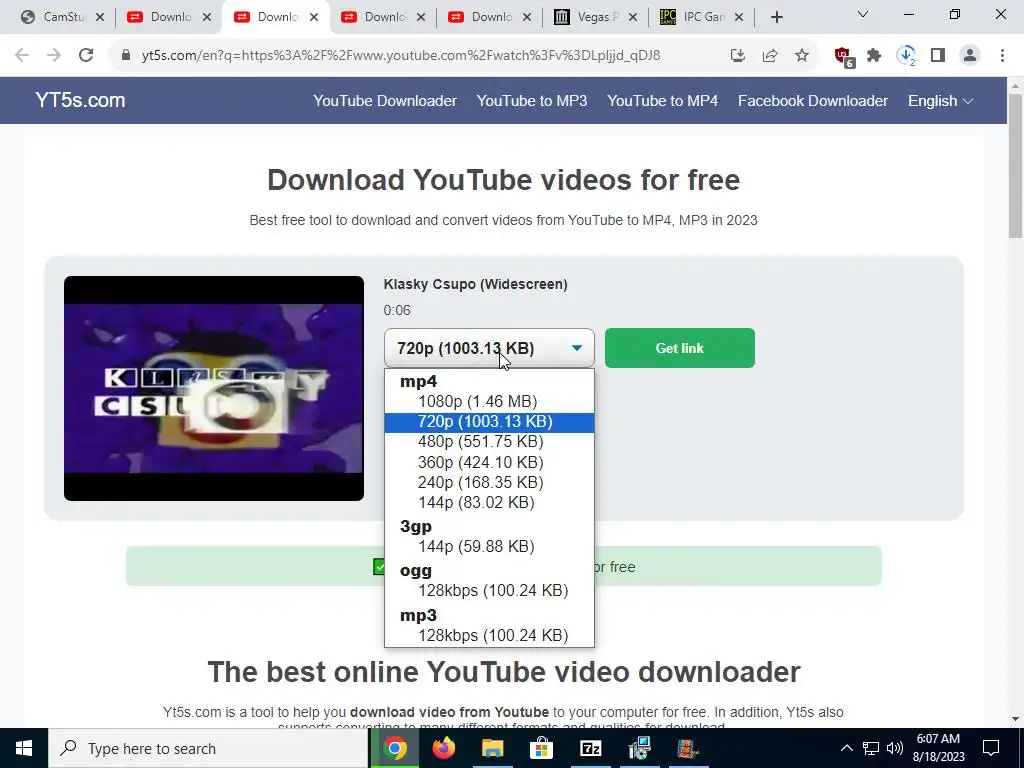
Task: Click the network tray icon
Action: (x=871, y=748)
